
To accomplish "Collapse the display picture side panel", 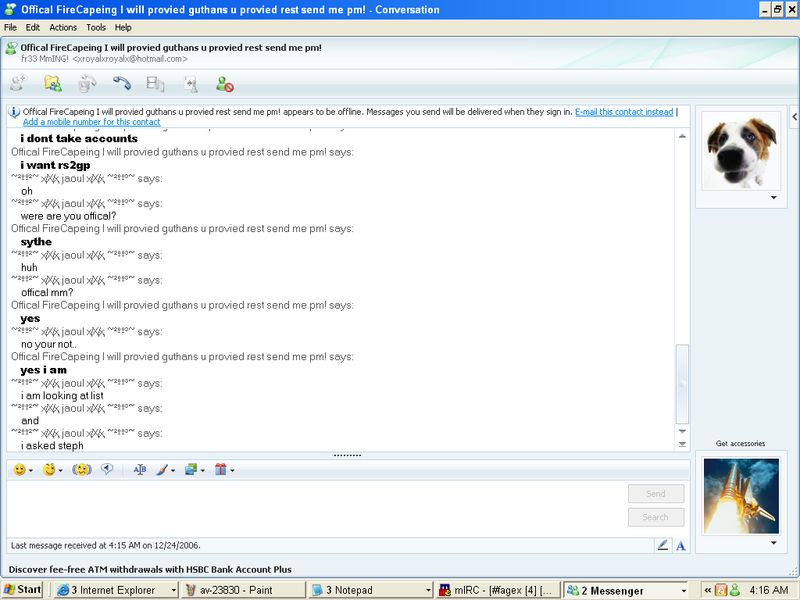I will [x=794, y=117].
